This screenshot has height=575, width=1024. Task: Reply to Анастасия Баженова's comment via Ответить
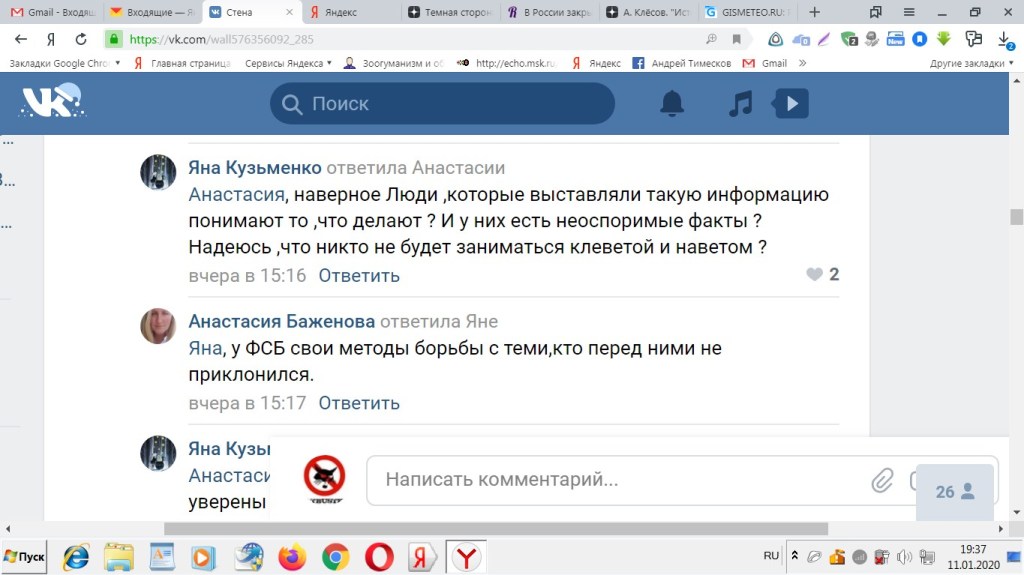click(x=359, y=403)
